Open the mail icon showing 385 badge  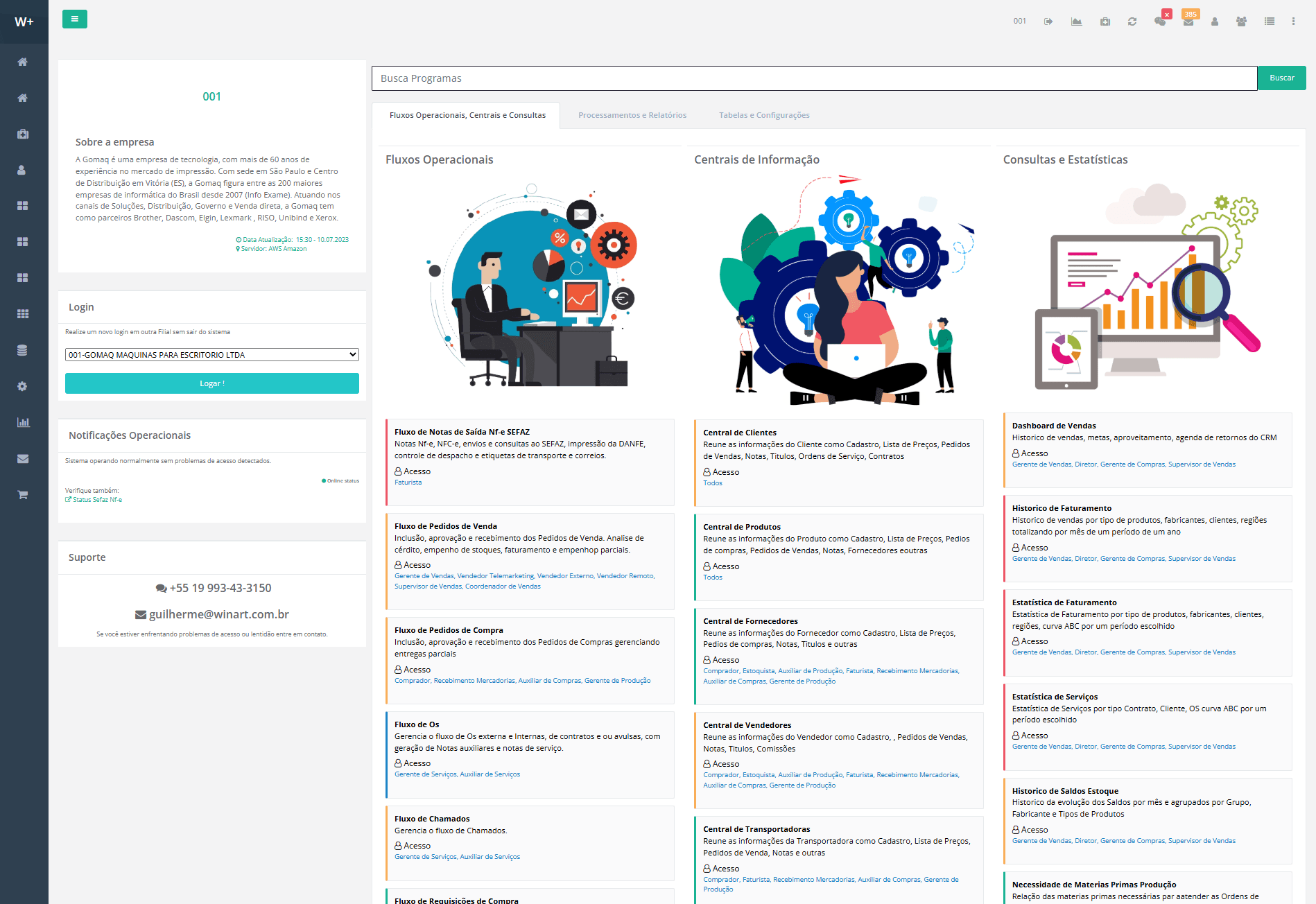click(1188, 21)
